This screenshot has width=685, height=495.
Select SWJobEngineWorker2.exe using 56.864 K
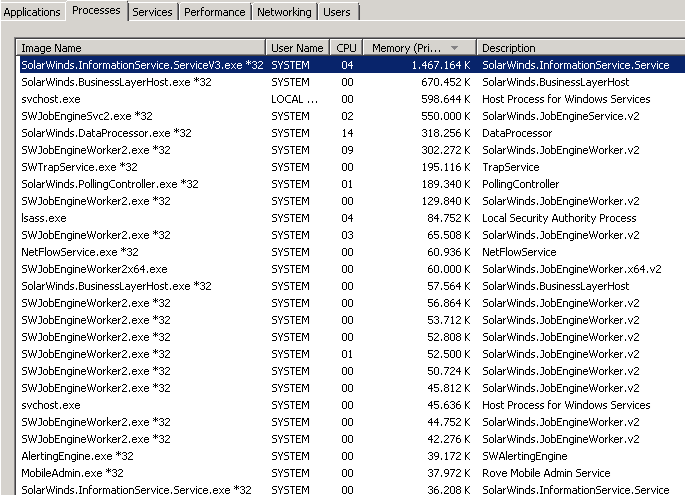(x=351, y=303)
